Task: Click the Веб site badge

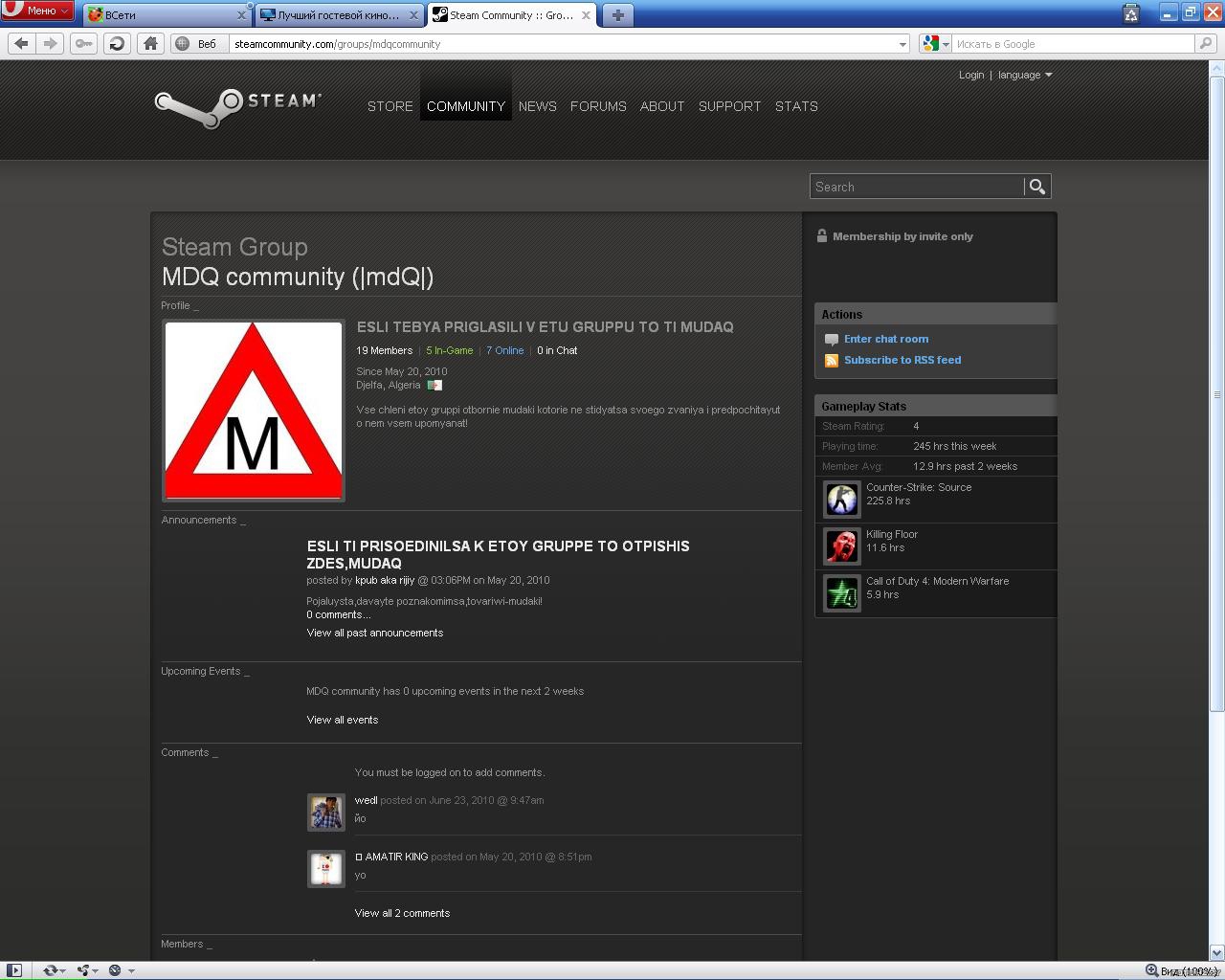Action: (x=198, y=43)
